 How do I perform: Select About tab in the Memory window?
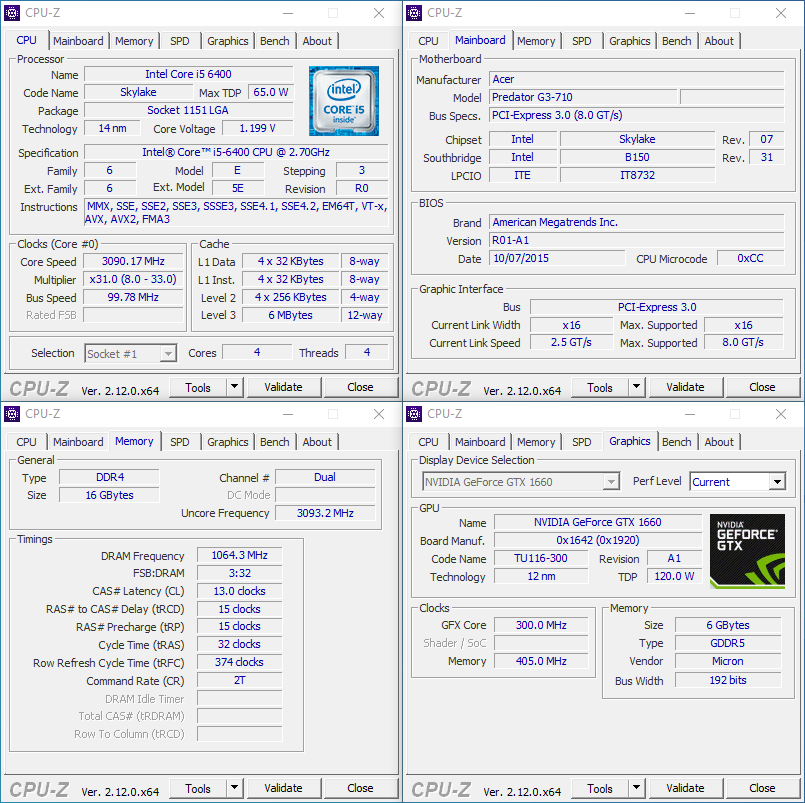(x=317, y=442)
